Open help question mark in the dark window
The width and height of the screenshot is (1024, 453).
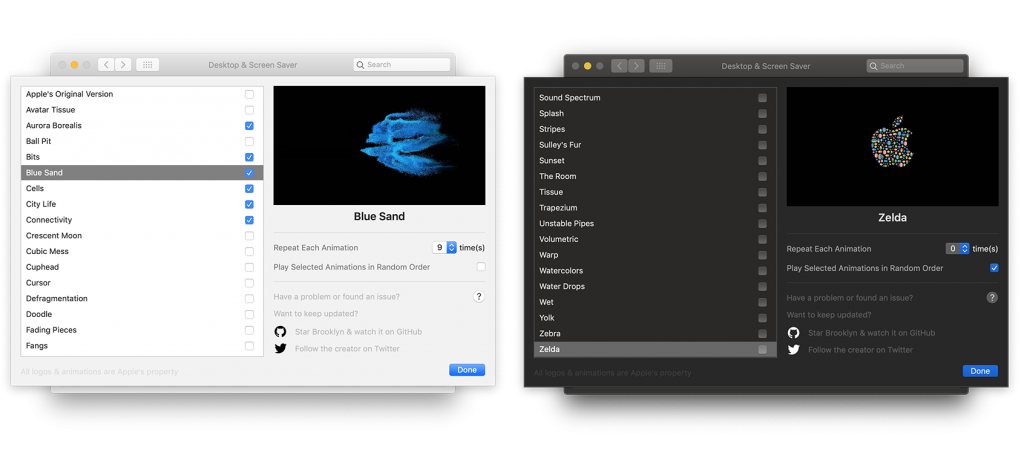point(992,298)
